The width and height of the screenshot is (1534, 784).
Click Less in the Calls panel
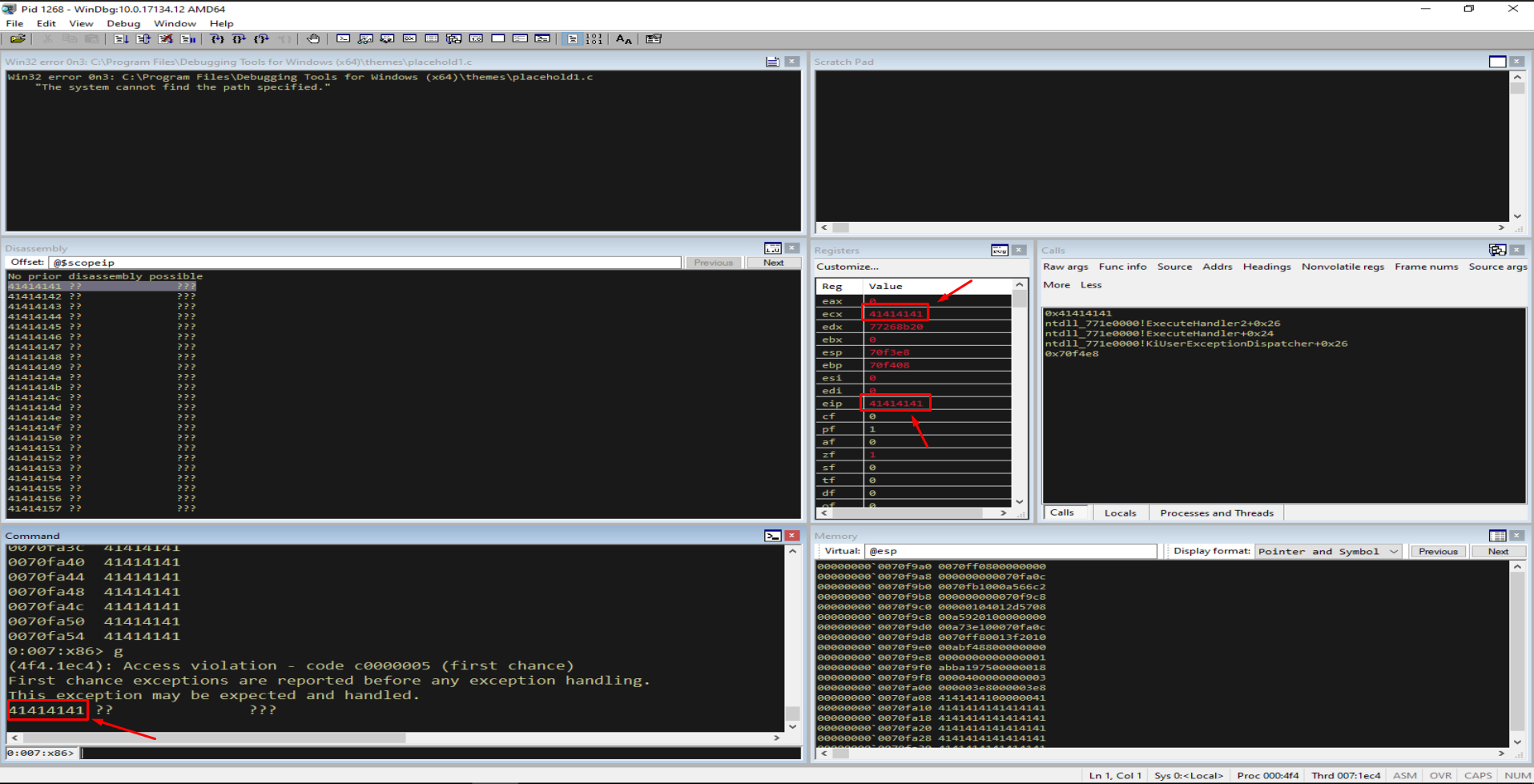click(1090, 285)
